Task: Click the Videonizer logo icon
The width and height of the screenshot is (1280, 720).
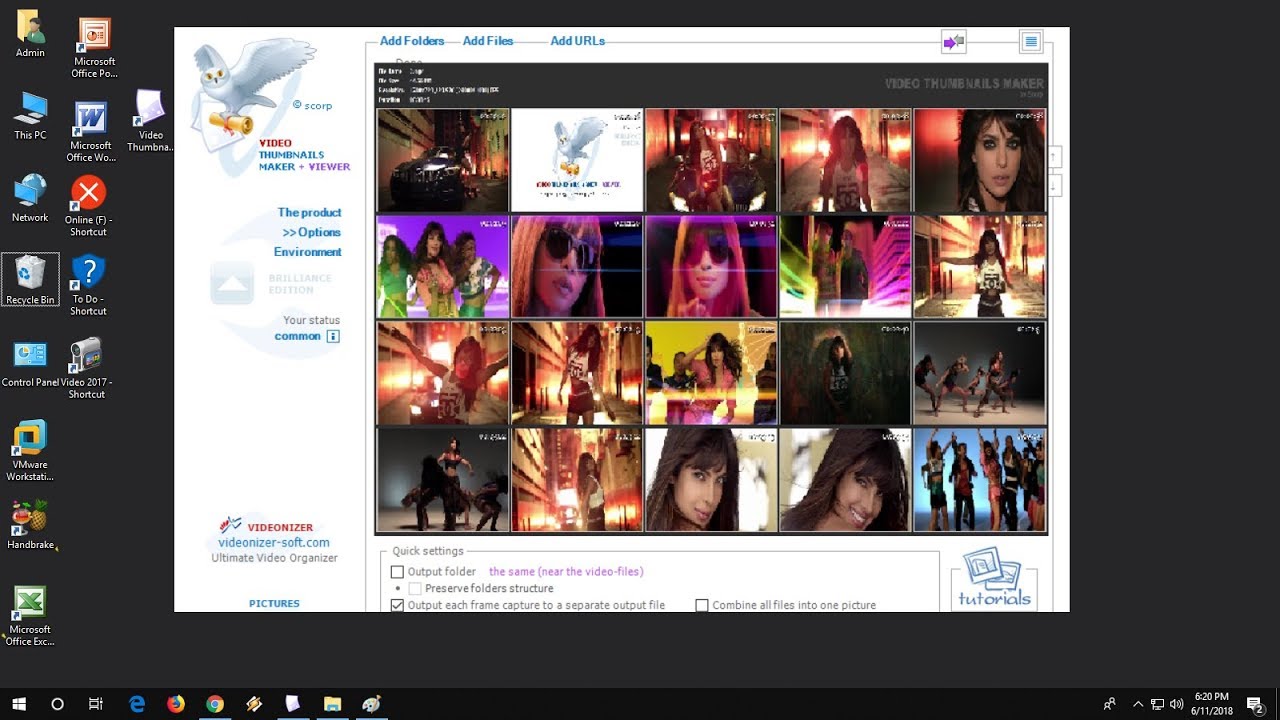Action: pyautogui.click(x=231, y=524)
